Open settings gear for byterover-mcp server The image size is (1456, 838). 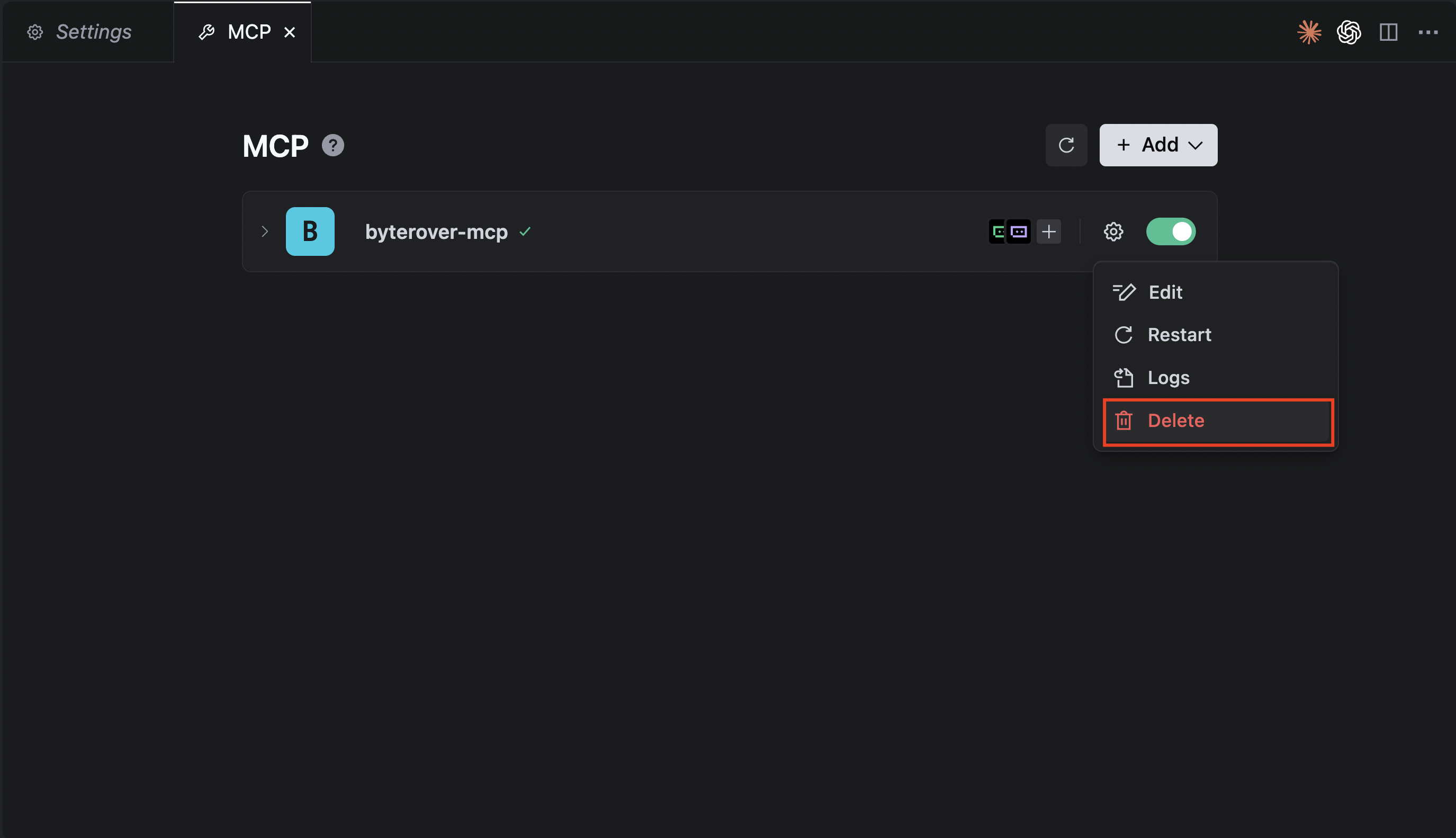pos(1113,231)
